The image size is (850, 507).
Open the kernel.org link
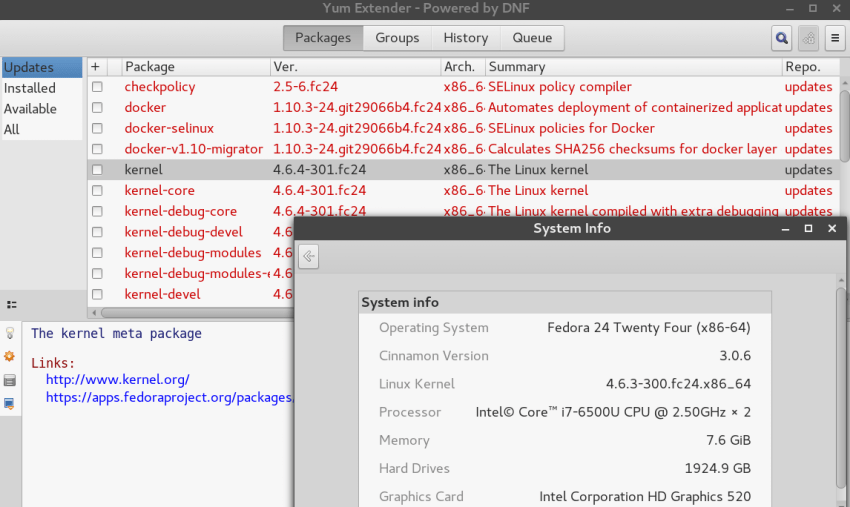118,379
